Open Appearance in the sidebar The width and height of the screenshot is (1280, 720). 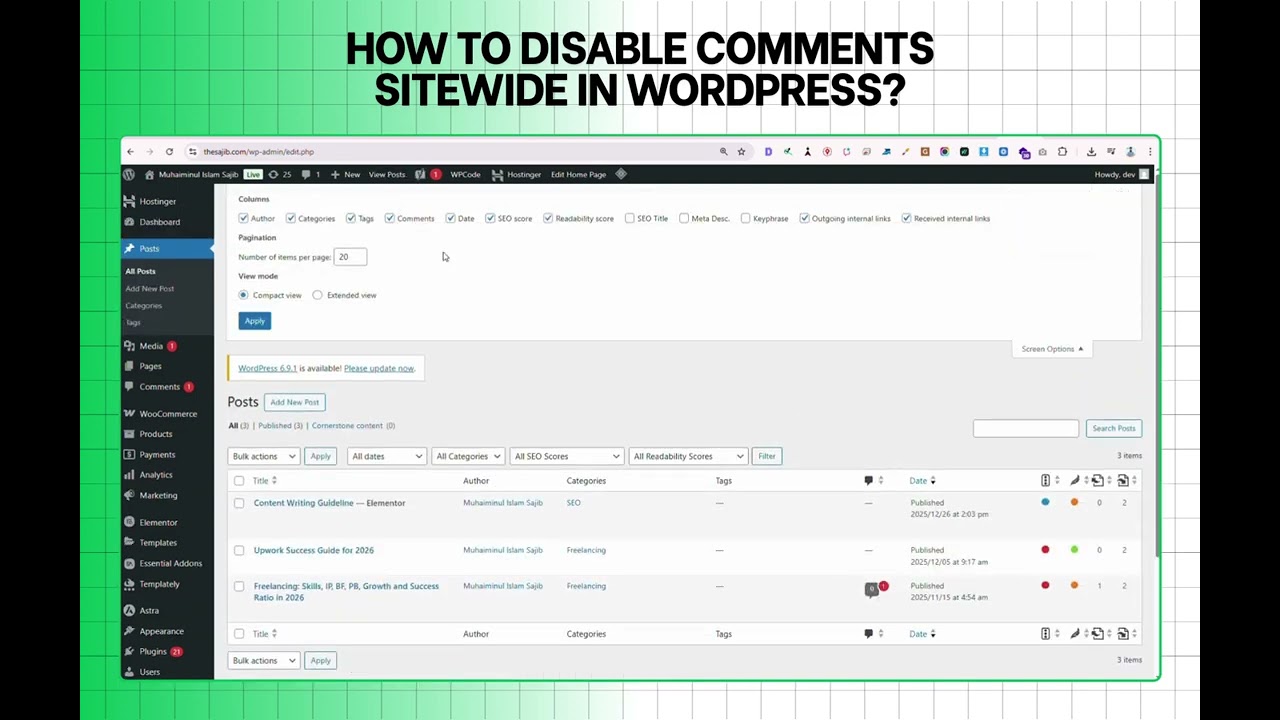[x=161, y=631]
